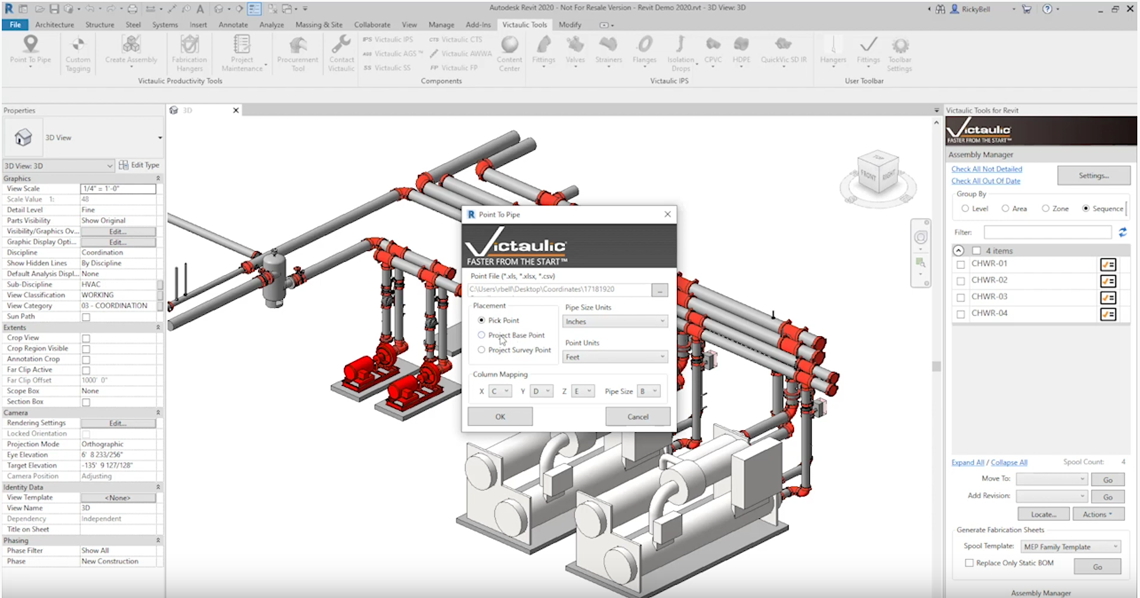Open the User Toolbar Fittings tool

(868, 52)
